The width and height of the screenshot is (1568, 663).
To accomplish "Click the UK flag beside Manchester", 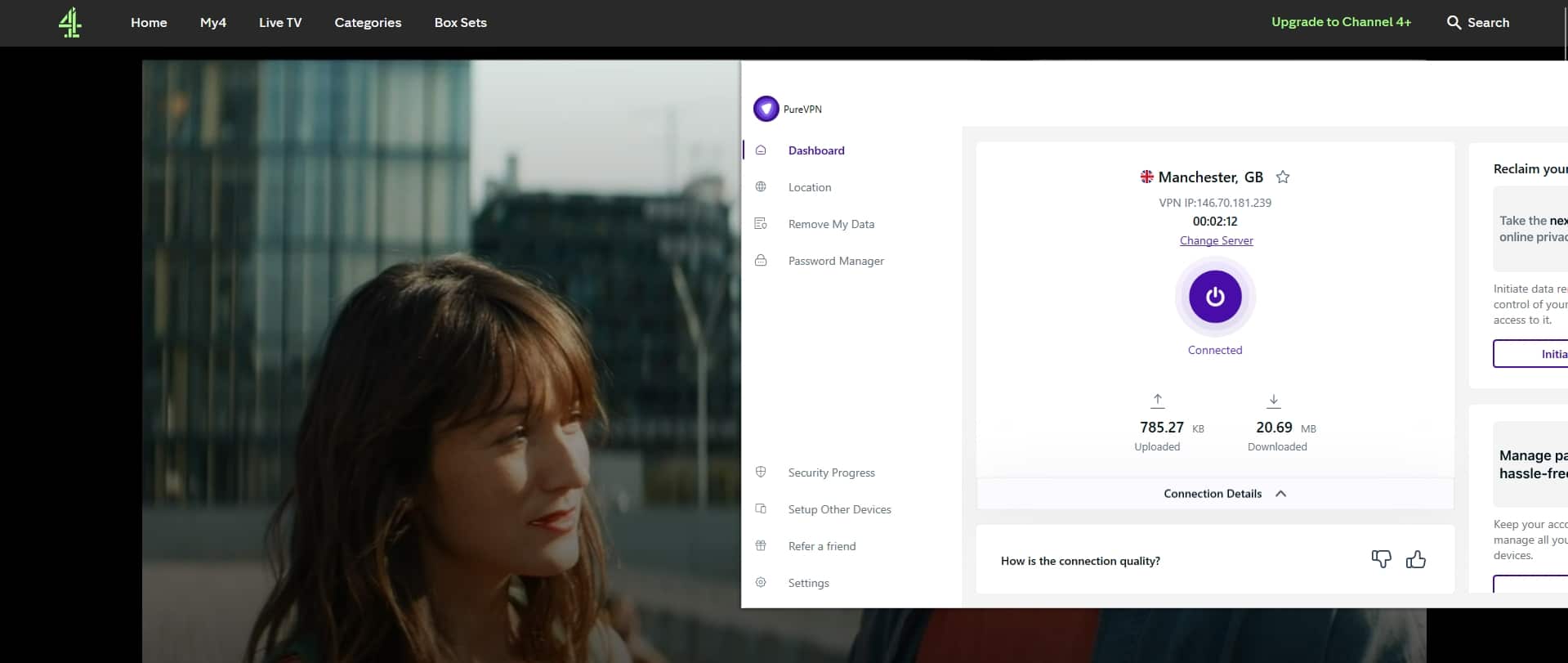I will [x=1146, y=177].
